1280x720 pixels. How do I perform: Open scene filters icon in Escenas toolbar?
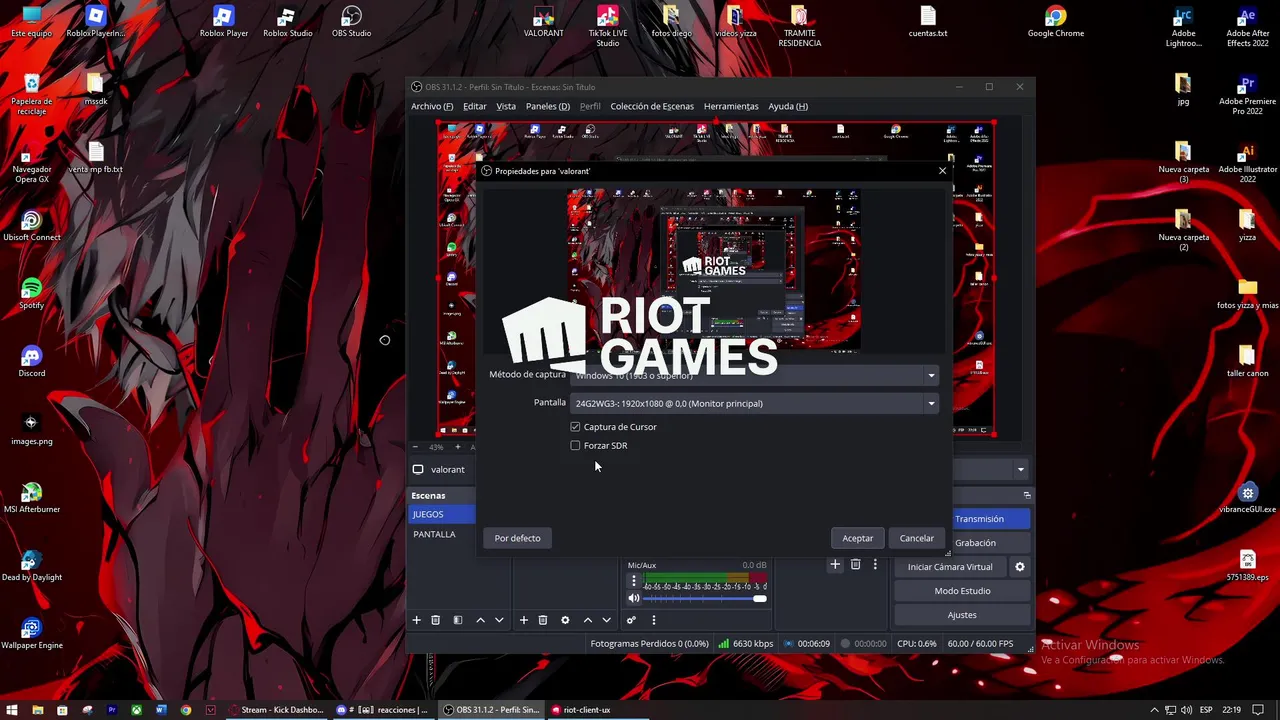(458, 620)
